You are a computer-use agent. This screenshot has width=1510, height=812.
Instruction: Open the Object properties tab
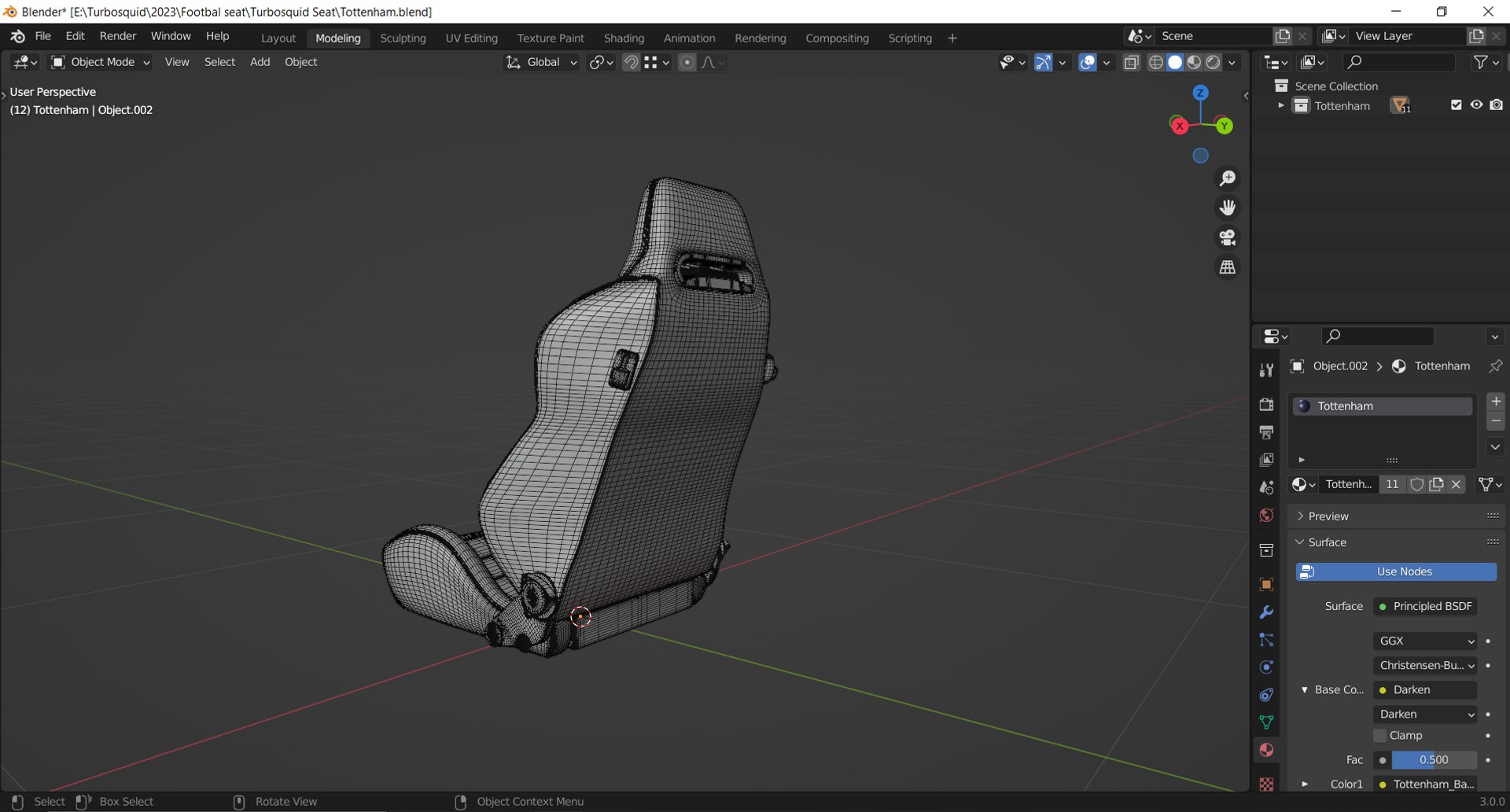pos(1266,585)
